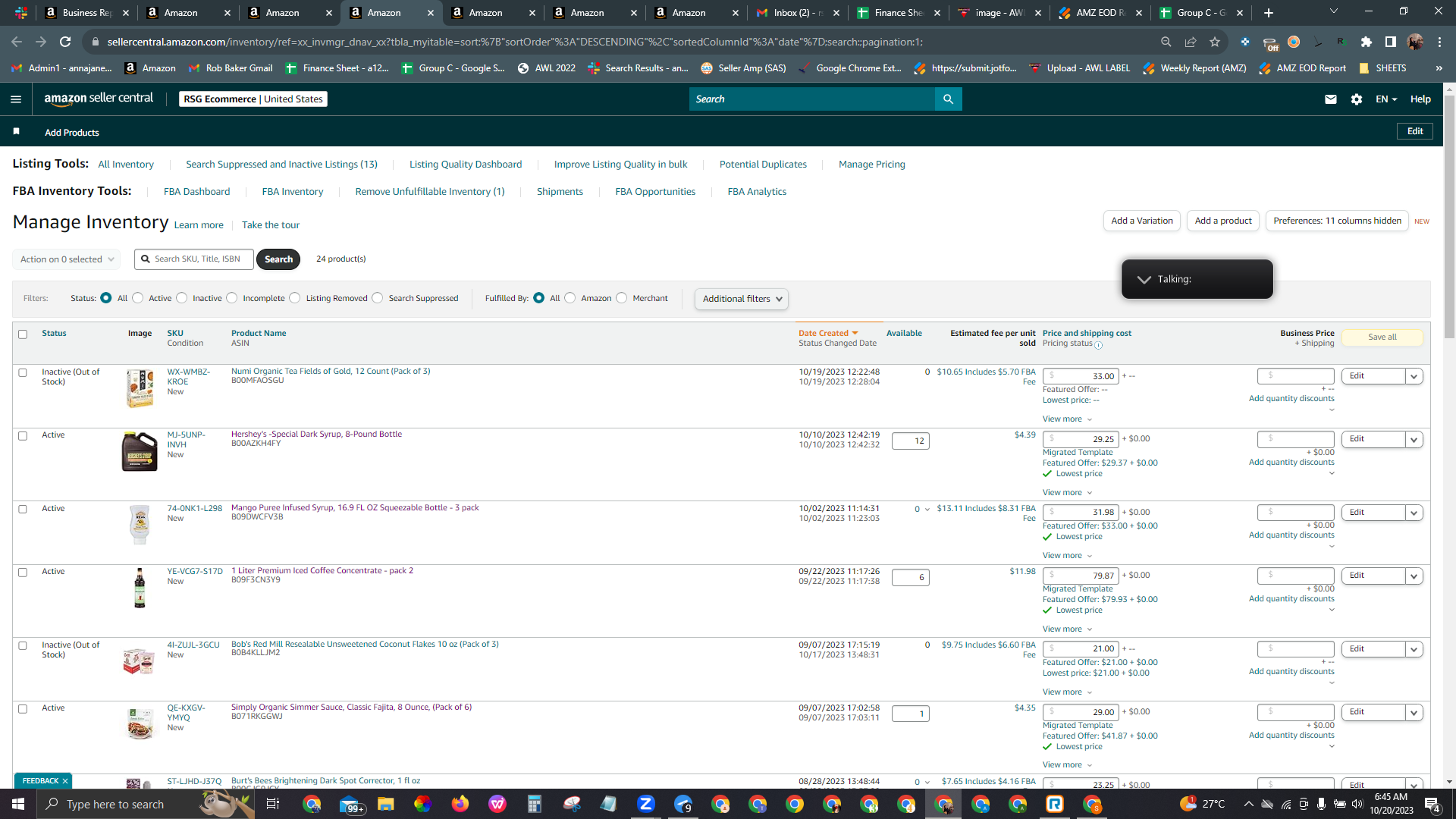Open Preferences columns hidden button
Screen dimensions: 1456x819
[1337, 221]
